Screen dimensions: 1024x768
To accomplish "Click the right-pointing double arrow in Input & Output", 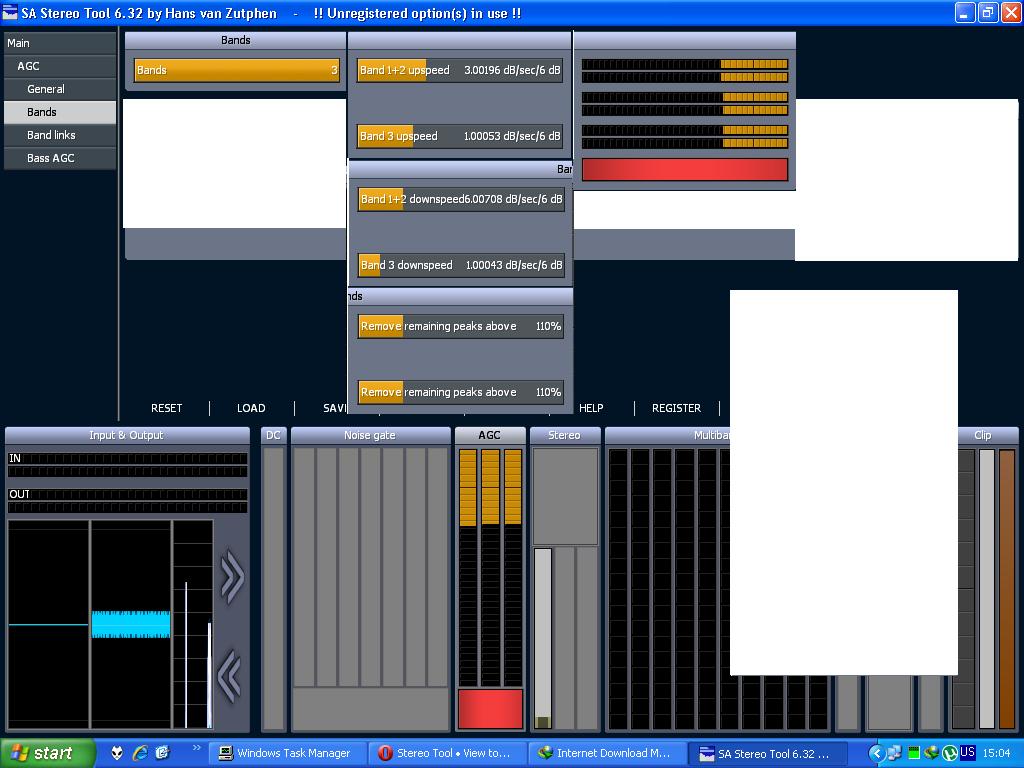I will click(x=232, y=577).
